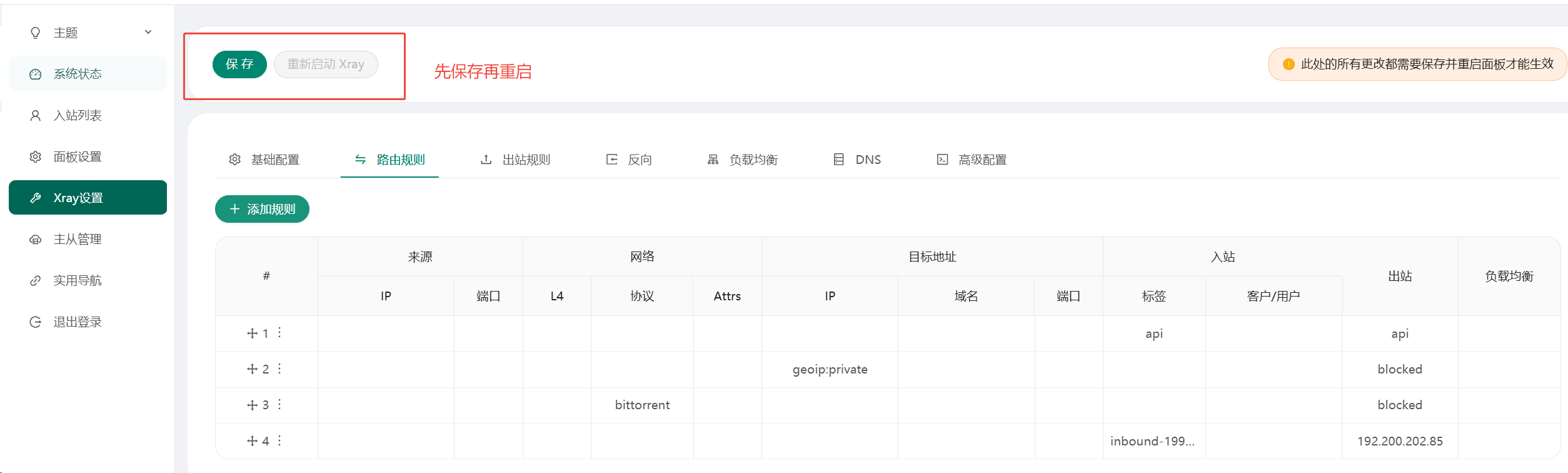Open 入站列表 in the sidebar
The image size is (1568, 473).
88,115
